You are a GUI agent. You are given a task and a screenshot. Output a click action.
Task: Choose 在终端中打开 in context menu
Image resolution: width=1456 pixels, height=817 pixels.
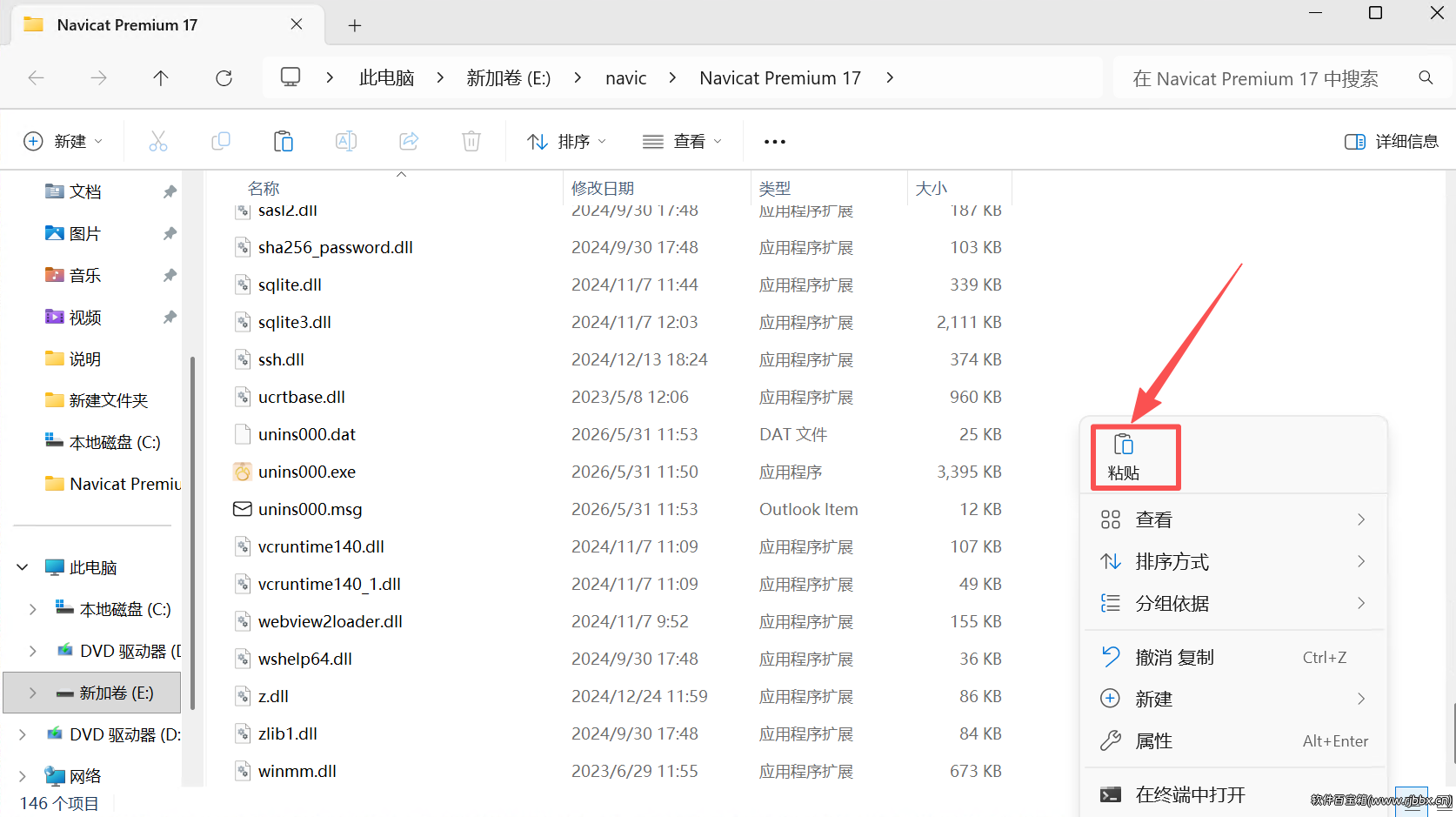[1233, 794]
